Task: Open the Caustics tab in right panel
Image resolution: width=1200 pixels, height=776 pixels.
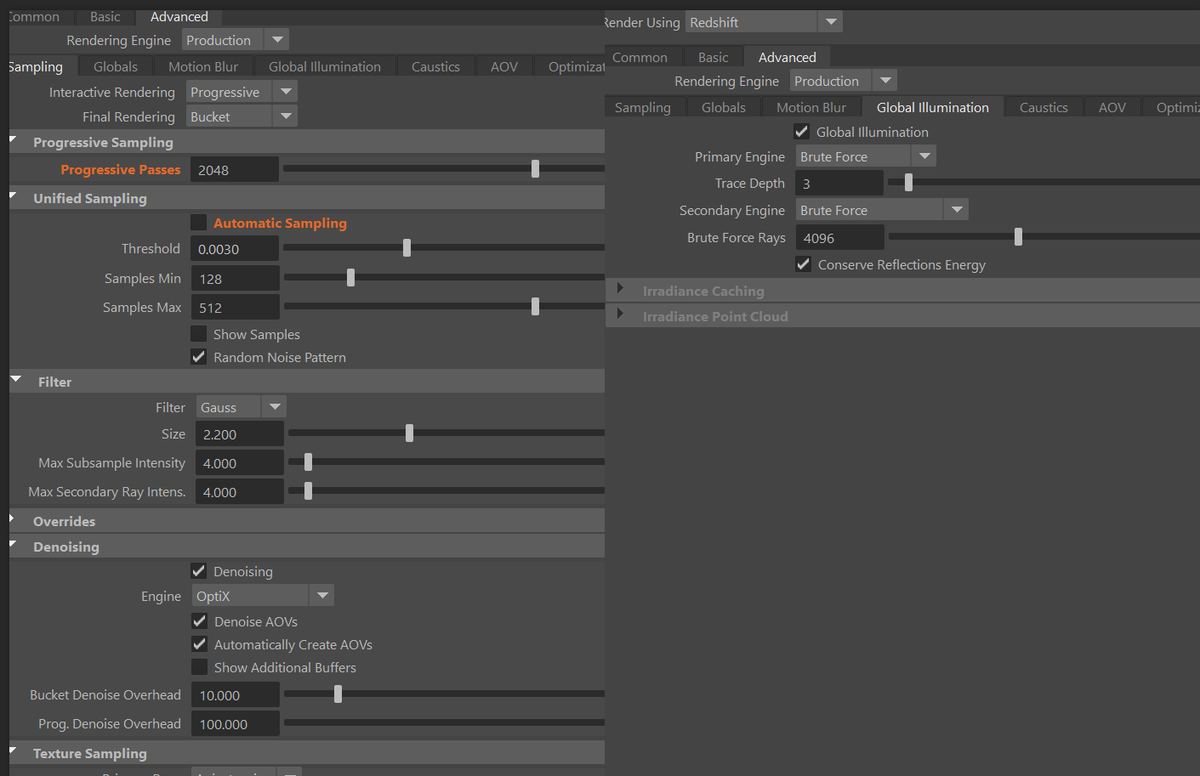Action: (1044, 107)
